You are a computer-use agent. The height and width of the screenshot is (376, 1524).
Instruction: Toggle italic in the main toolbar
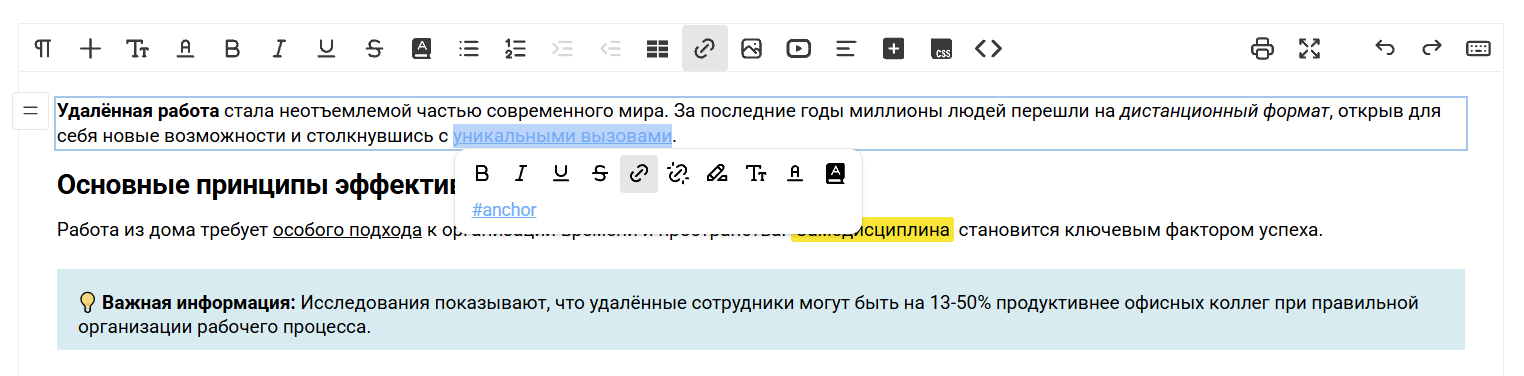[x=280, y=48]
